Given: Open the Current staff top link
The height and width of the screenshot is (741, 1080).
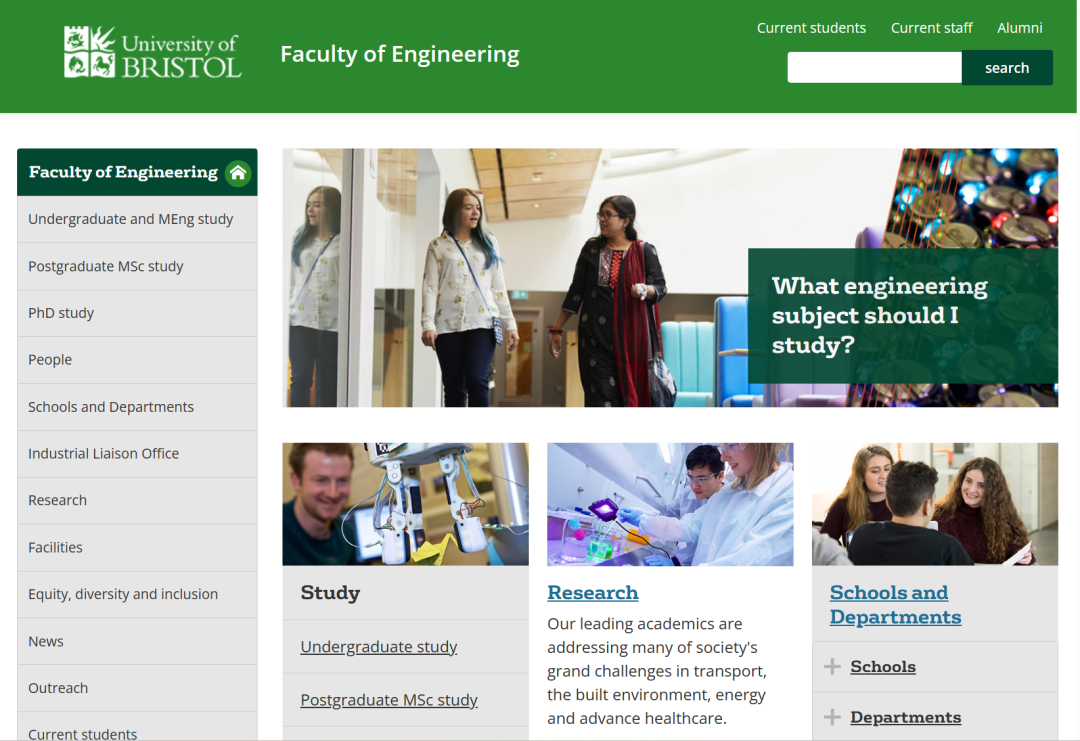Looking at the screenshot, I should (931, 28).
